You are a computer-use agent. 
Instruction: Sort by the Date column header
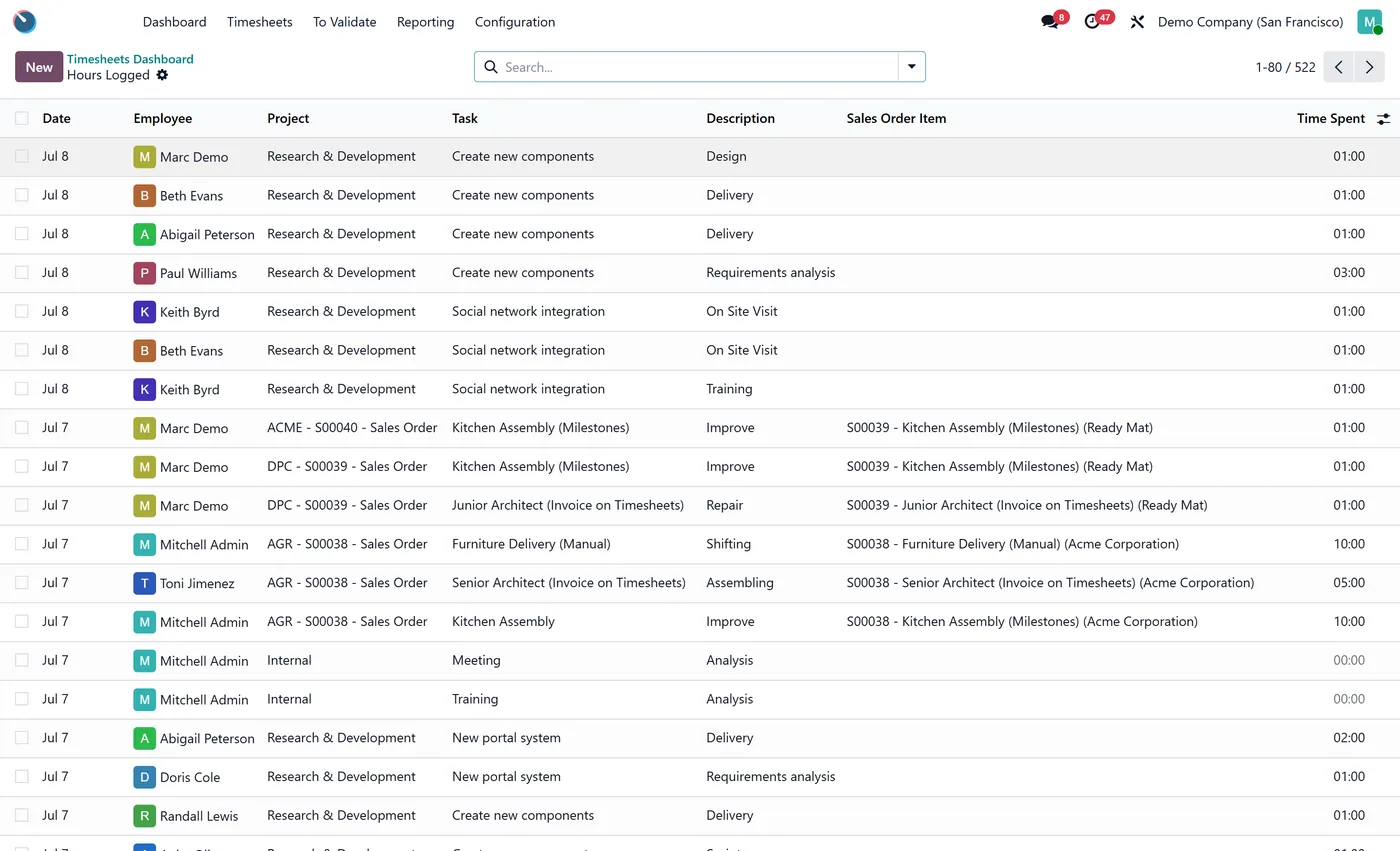56,118
